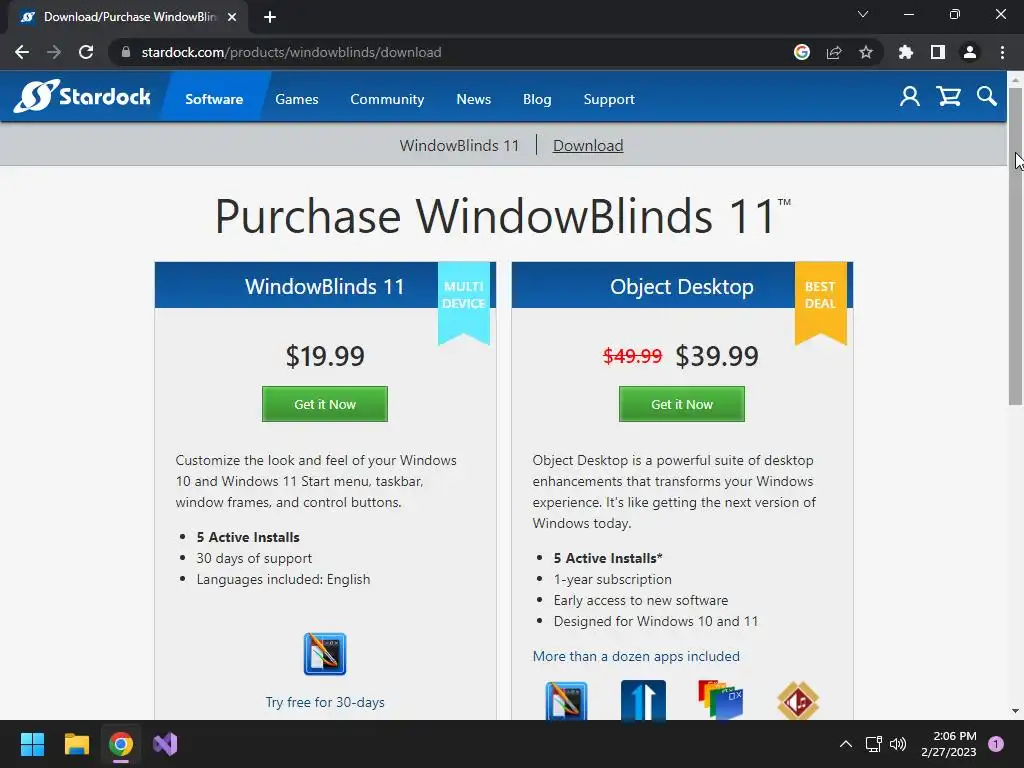Click the Google icon in address bar
Screen dimensions: 1024x768
802,52
